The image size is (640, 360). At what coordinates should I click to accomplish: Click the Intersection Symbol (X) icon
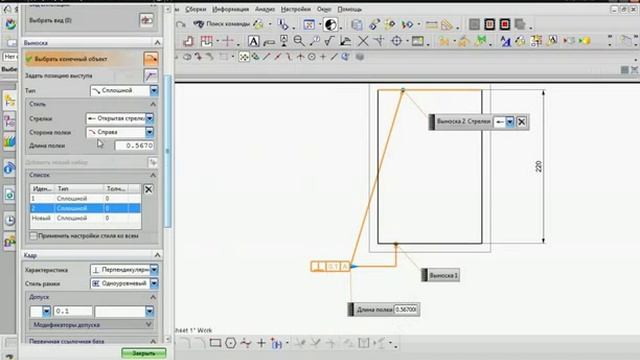click(x=363, y=41)
